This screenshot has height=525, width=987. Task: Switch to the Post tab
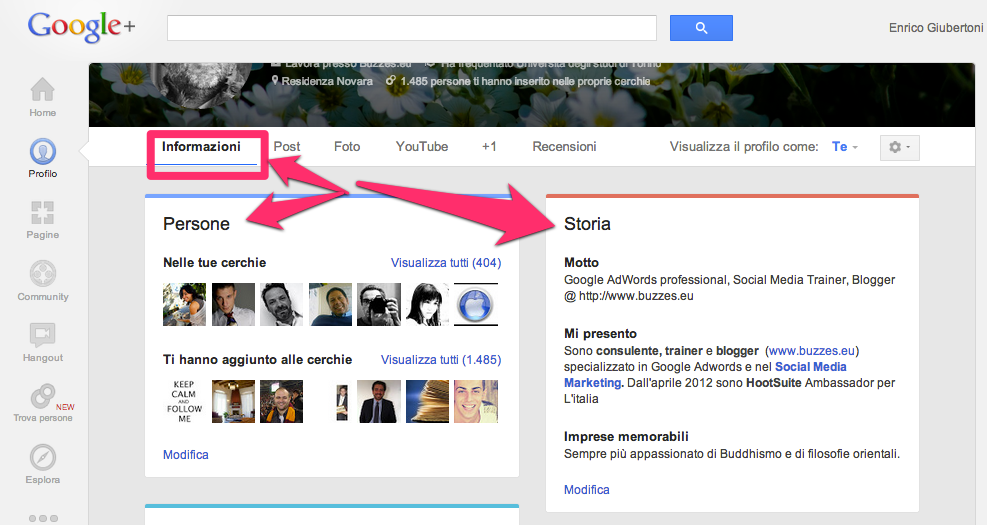tap(286, 147)
